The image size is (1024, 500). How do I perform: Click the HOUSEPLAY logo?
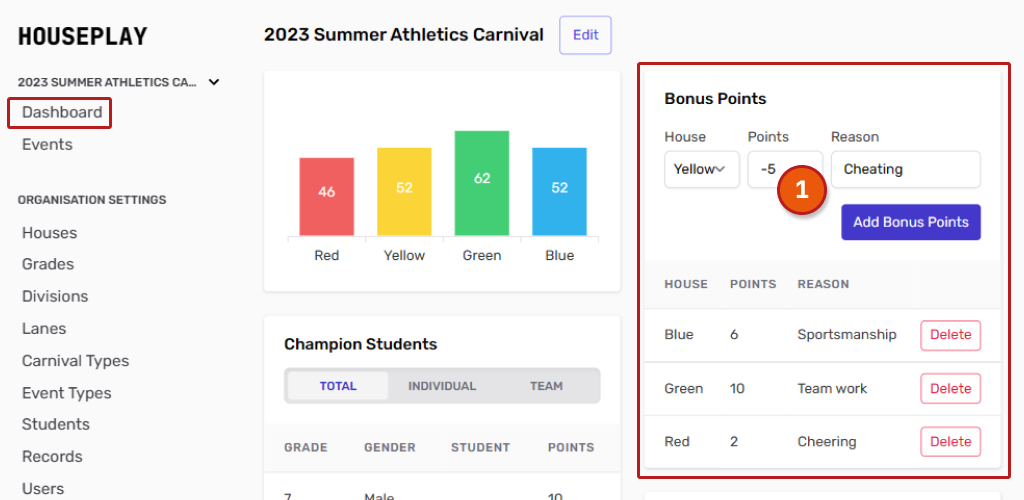point(83,37)
